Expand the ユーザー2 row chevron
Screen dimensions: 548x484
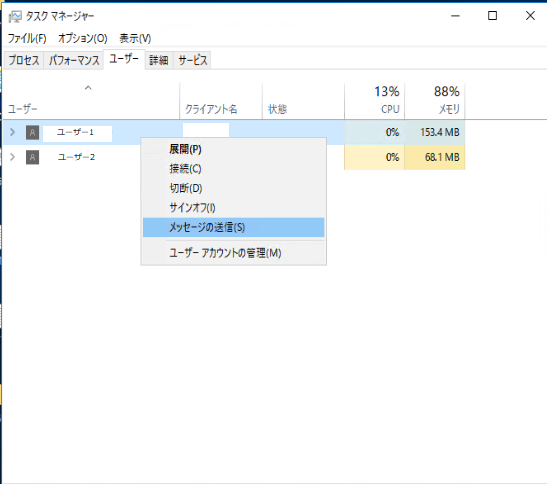[x=13, y=157]
